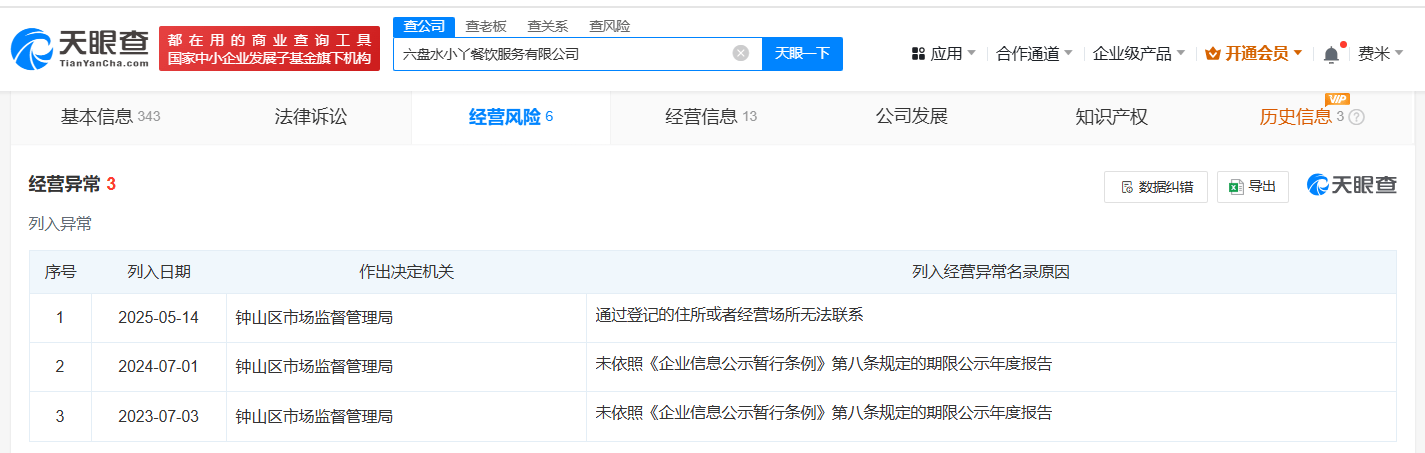Viewport: 1425px width, 453px height.
Task: Click the annual report reason in the 2023-07-03 row
Action: tap(823, 412)
